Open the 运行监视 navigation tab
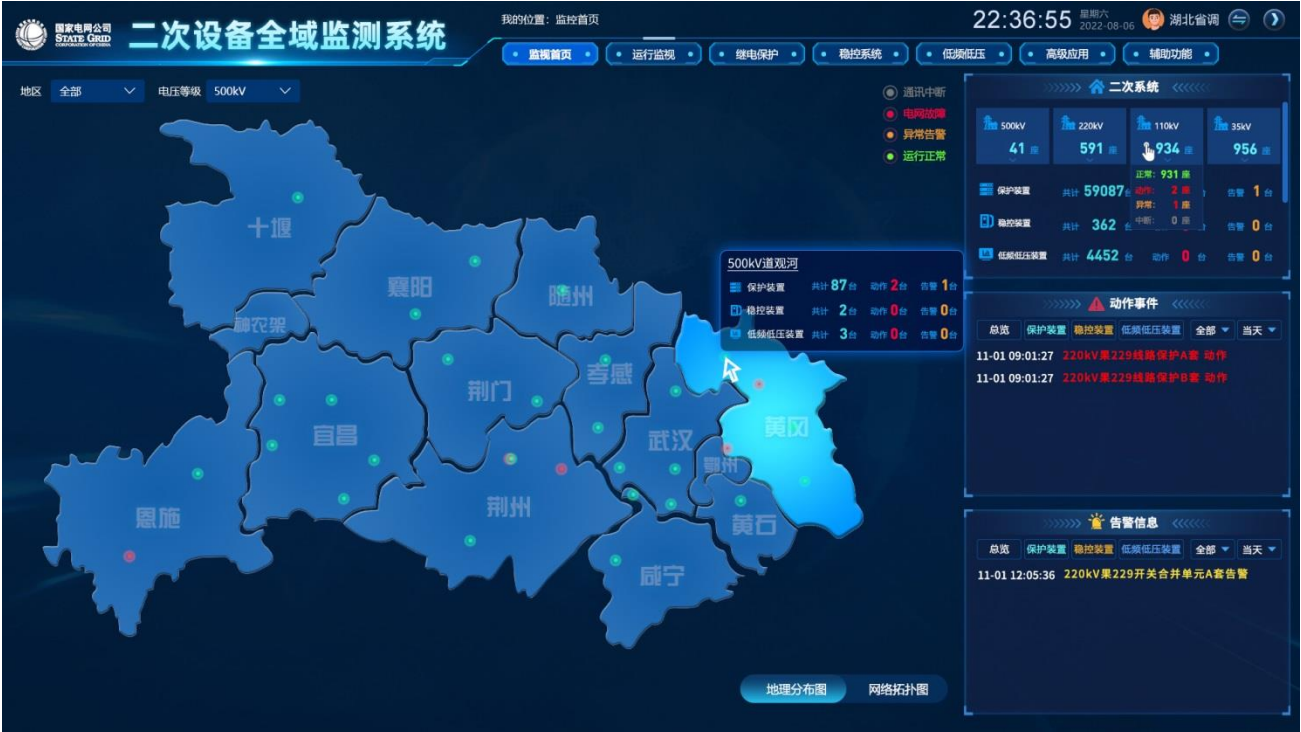The image size is (1301, 732). pos(653,55)
